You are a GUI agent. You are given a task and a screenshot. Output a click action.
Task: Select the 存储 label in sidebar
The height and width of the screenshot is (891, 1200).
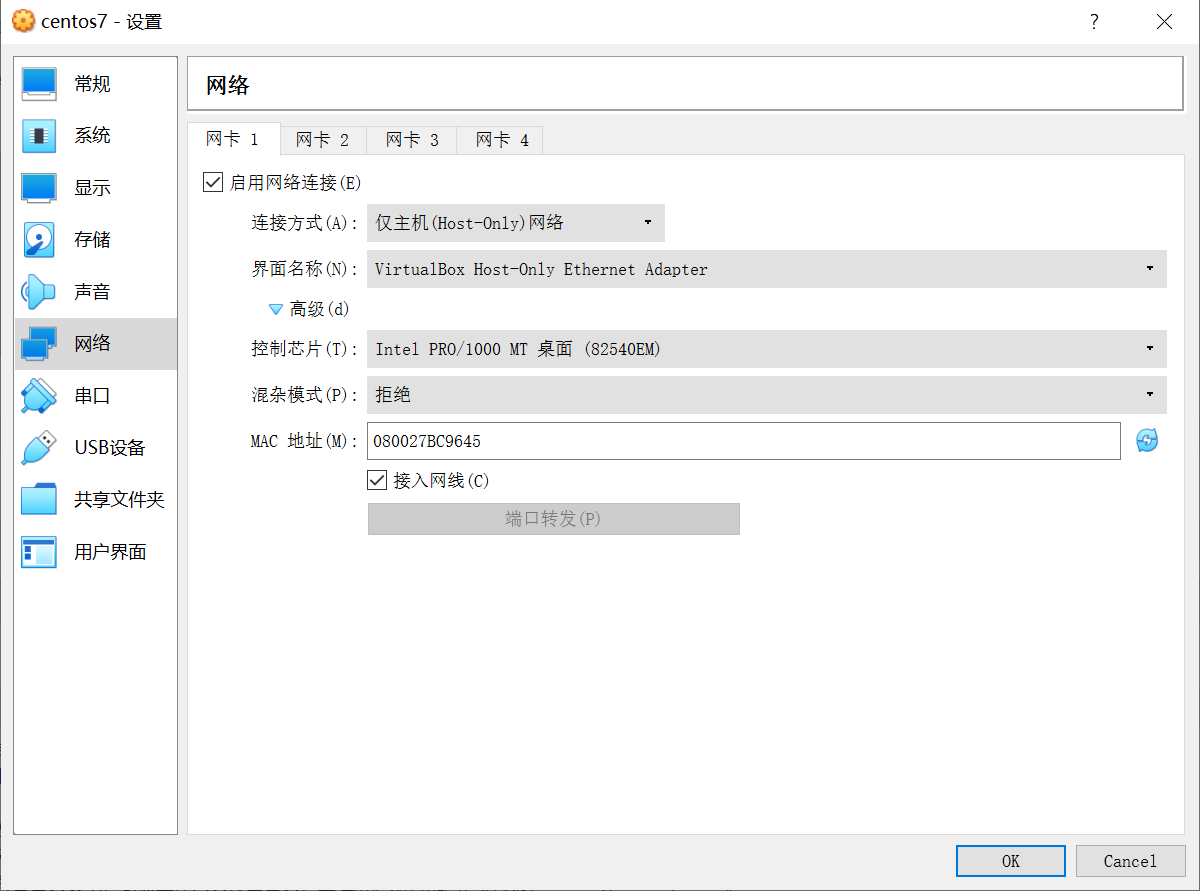(x=92, y=240)
